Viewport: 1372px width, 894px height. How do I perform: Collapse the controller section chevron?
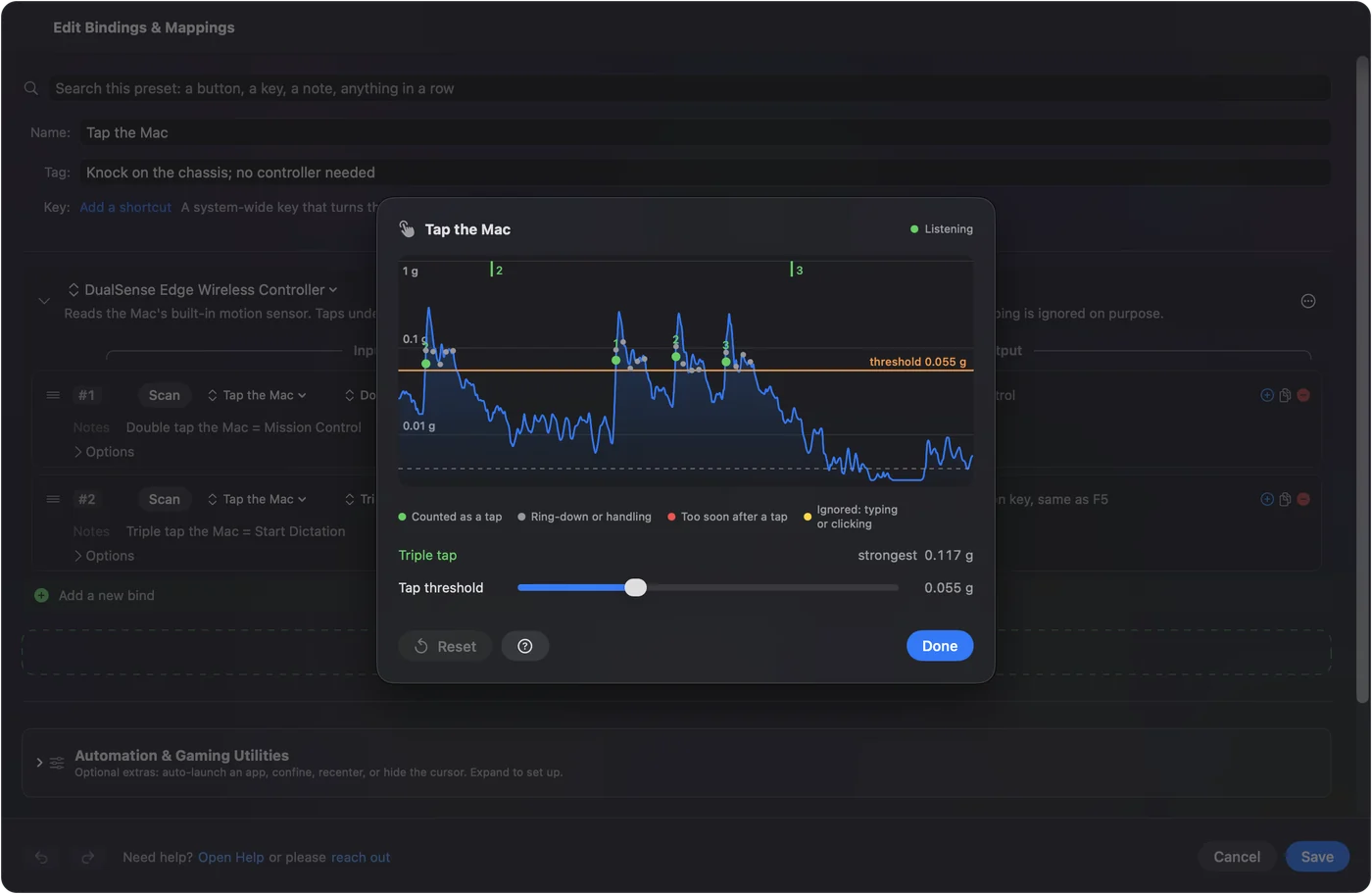(x=44, y=301)
